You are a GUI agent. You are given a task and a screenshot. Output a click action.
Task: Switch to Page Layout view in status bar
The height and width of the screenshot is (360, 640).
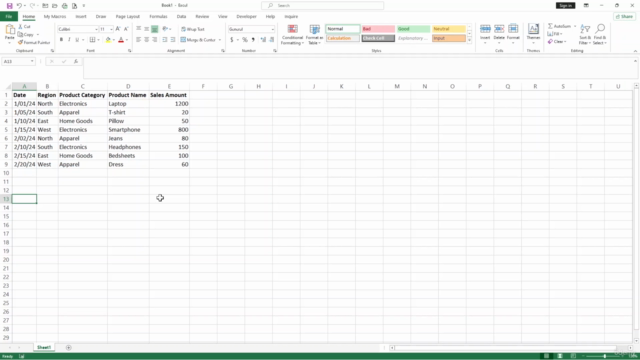560,356
